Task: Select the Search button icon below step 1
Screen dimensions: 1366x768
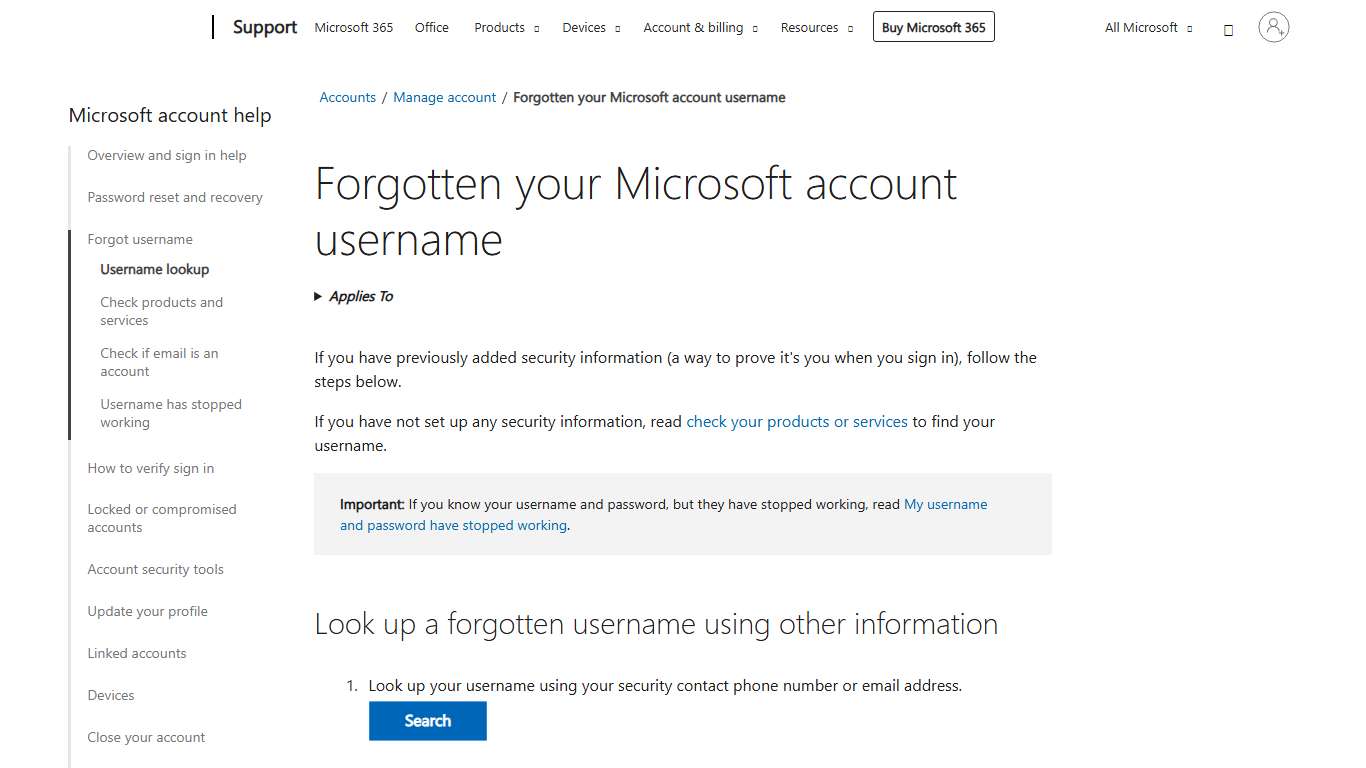Action: (427, 720)
